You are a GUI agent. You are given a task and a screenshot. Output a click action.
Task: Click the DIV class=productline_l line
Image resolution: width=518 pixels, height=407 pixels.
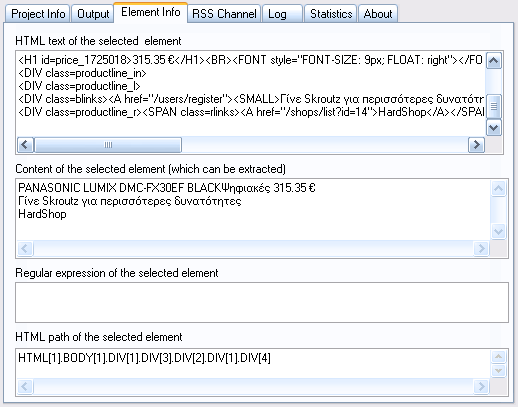(x=79, y=86)
